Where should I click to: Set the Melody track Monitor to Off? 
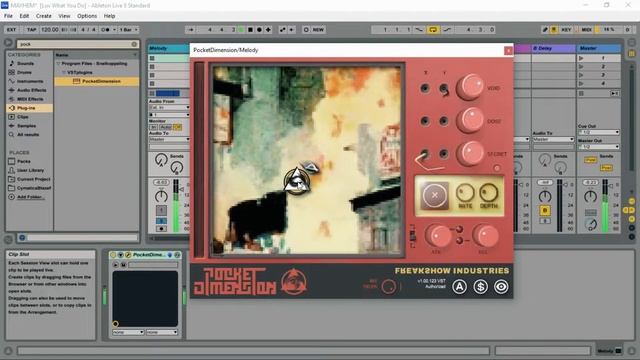[177, 127]
